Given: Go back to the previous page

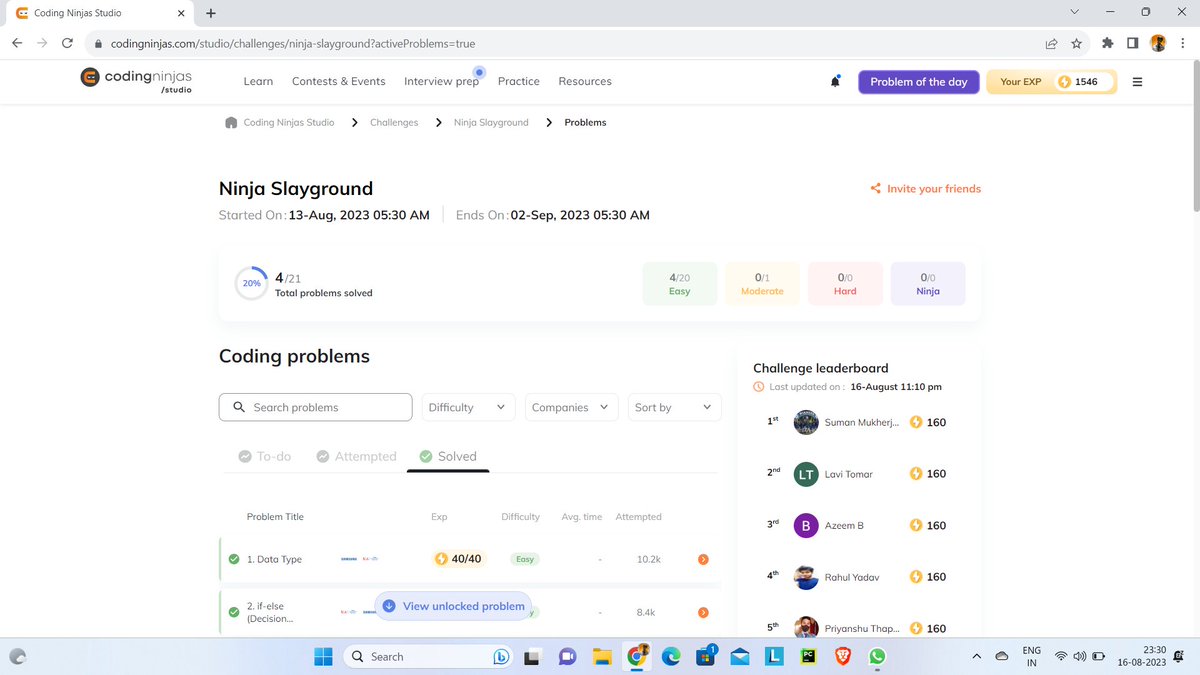Looking at the screenshot, I should point(17,43).
